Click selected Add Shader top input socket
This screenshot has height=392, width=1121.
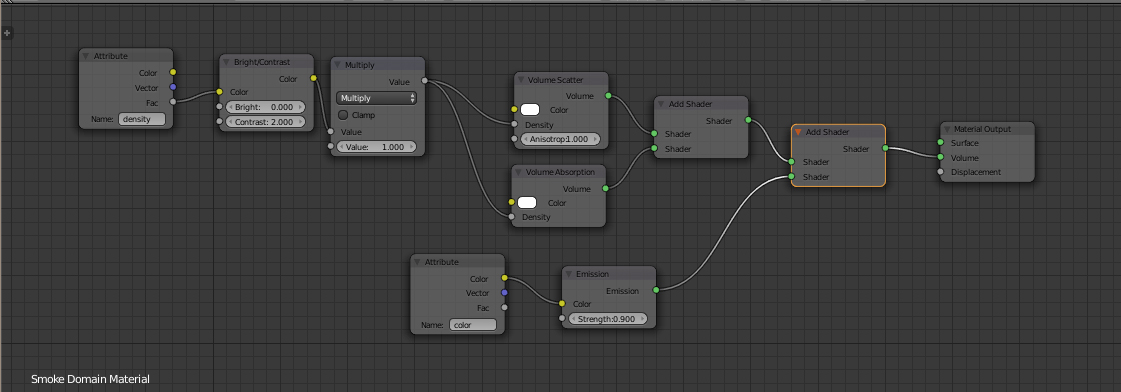(x=791, y=162)
